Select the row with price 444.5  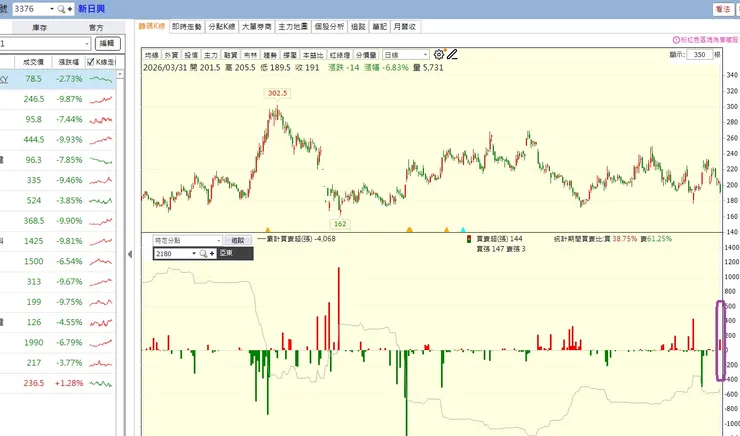click(58, 140)
